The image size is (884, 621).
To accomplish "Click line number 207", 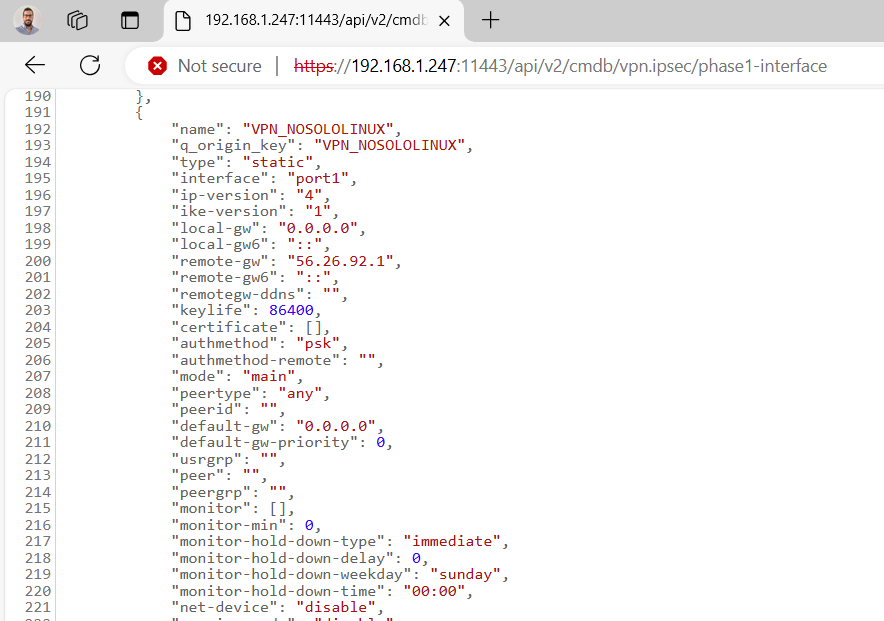I will point(37,376).
